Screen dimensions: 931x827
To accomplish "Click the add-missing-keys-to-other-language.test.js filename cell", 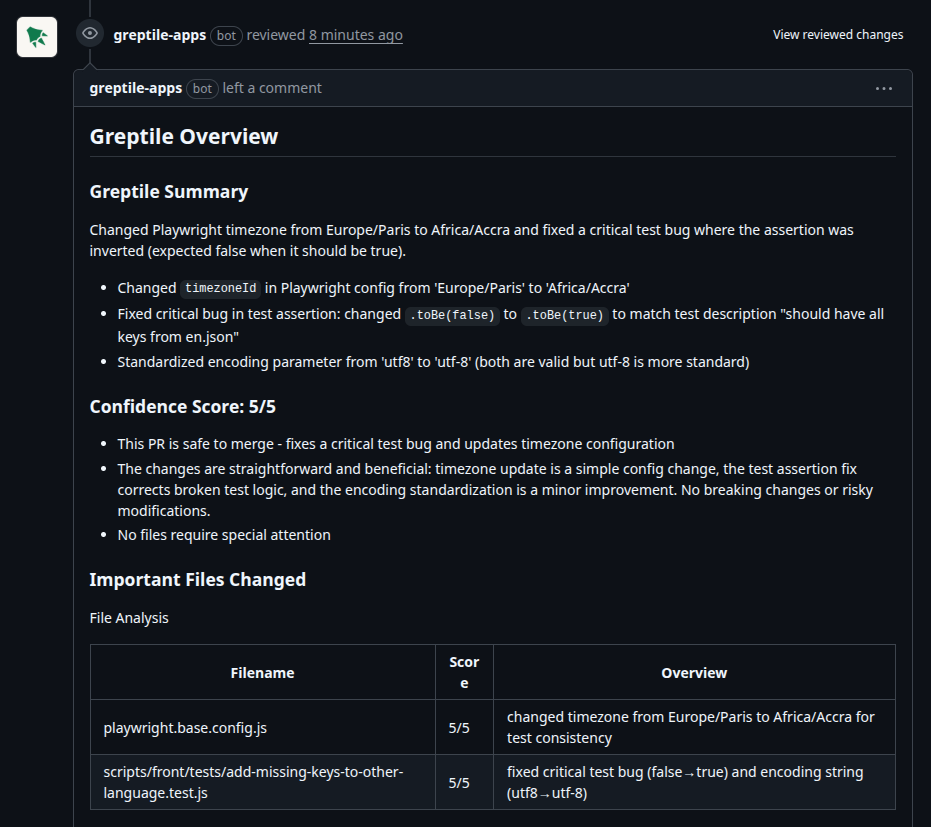I will 262,782.
